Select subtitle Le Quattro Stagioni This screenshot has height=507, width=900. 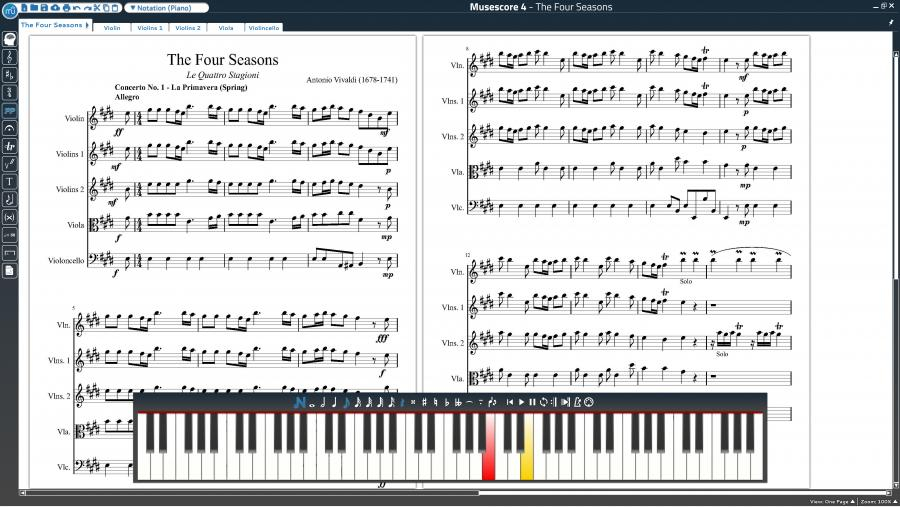point(223,75)
